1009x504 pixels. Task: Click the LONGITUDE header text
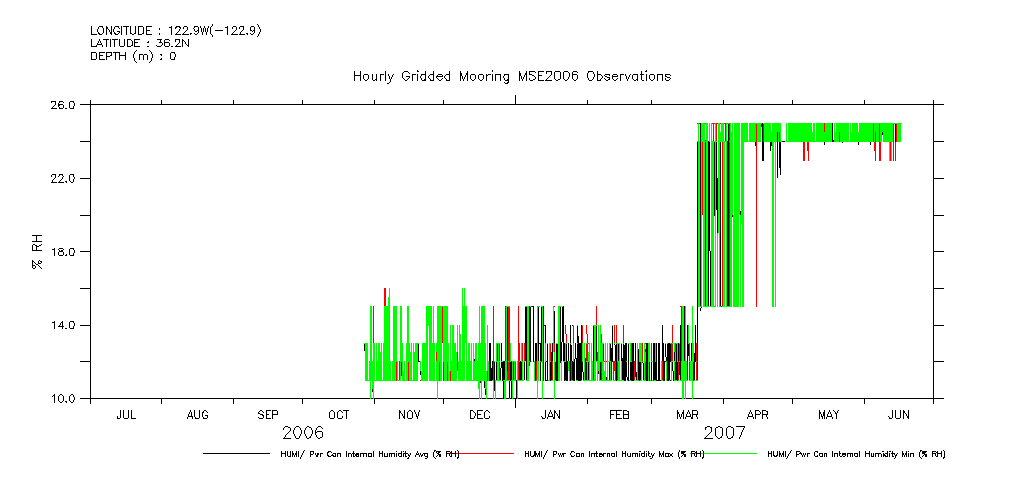[x=176, y=31]
